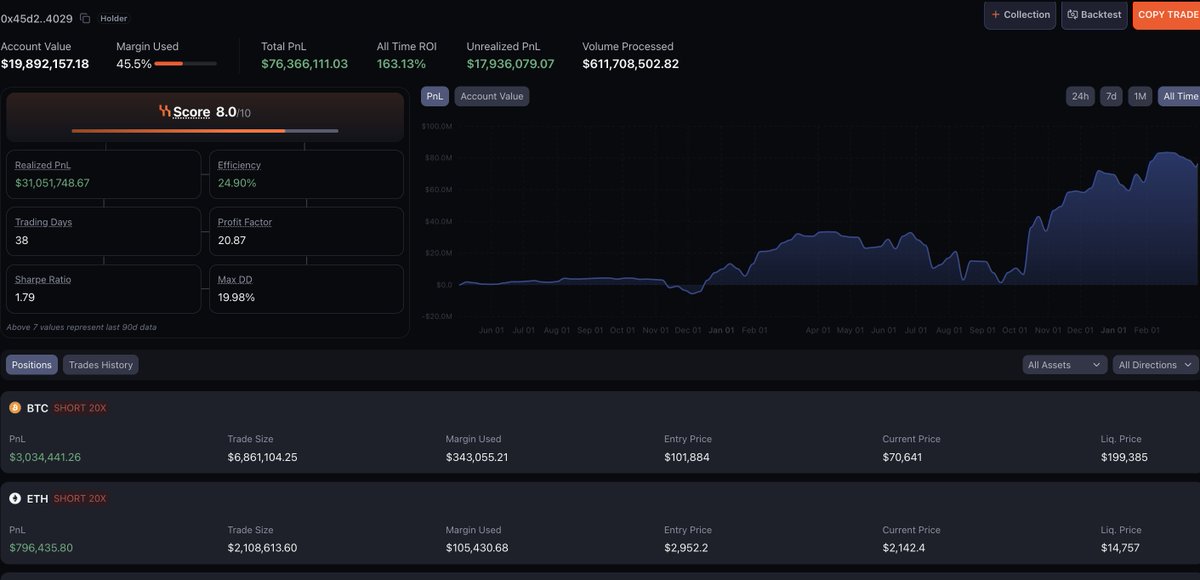Screen dimensions: 1200x580
Task: Switch chart to Account Value view
Action: pos(492,96)
